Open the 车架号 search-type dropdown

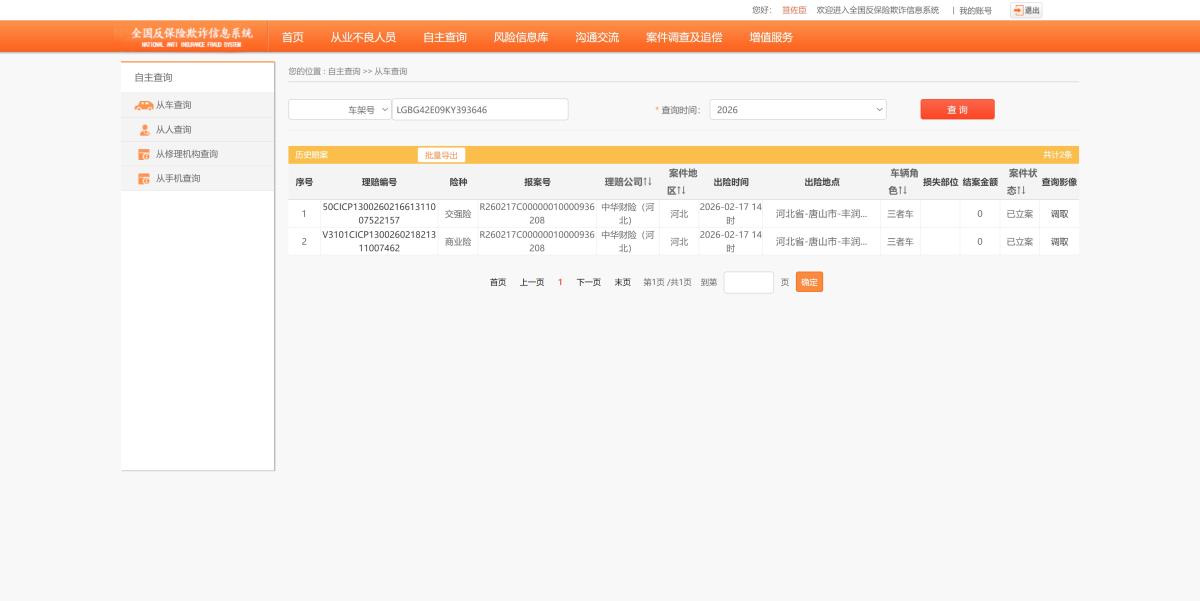340,110
